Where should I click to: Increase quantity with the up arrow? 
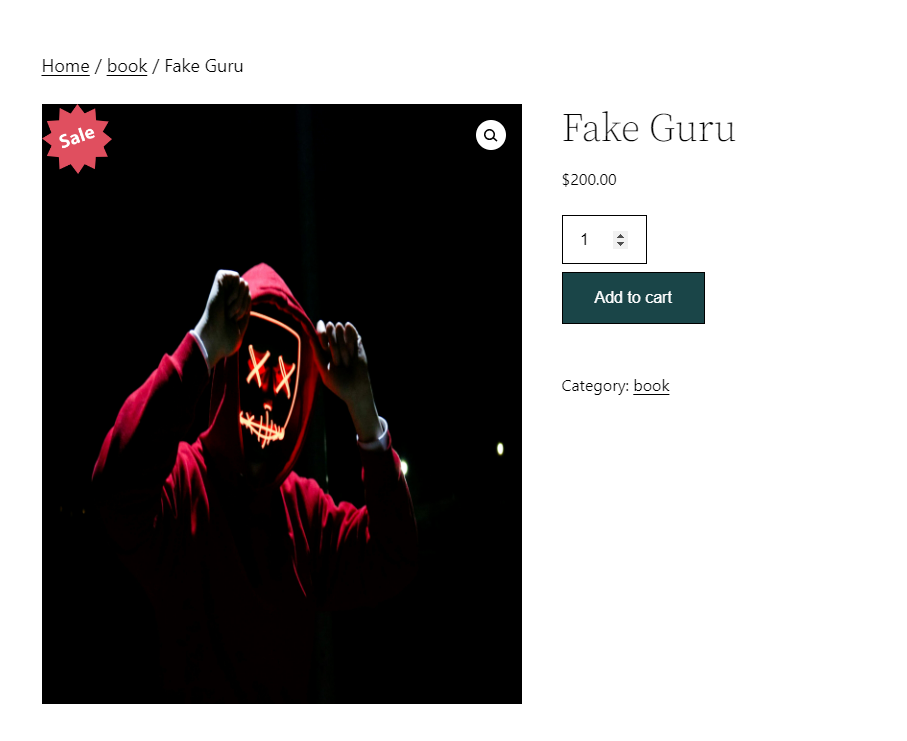[620, 236]
